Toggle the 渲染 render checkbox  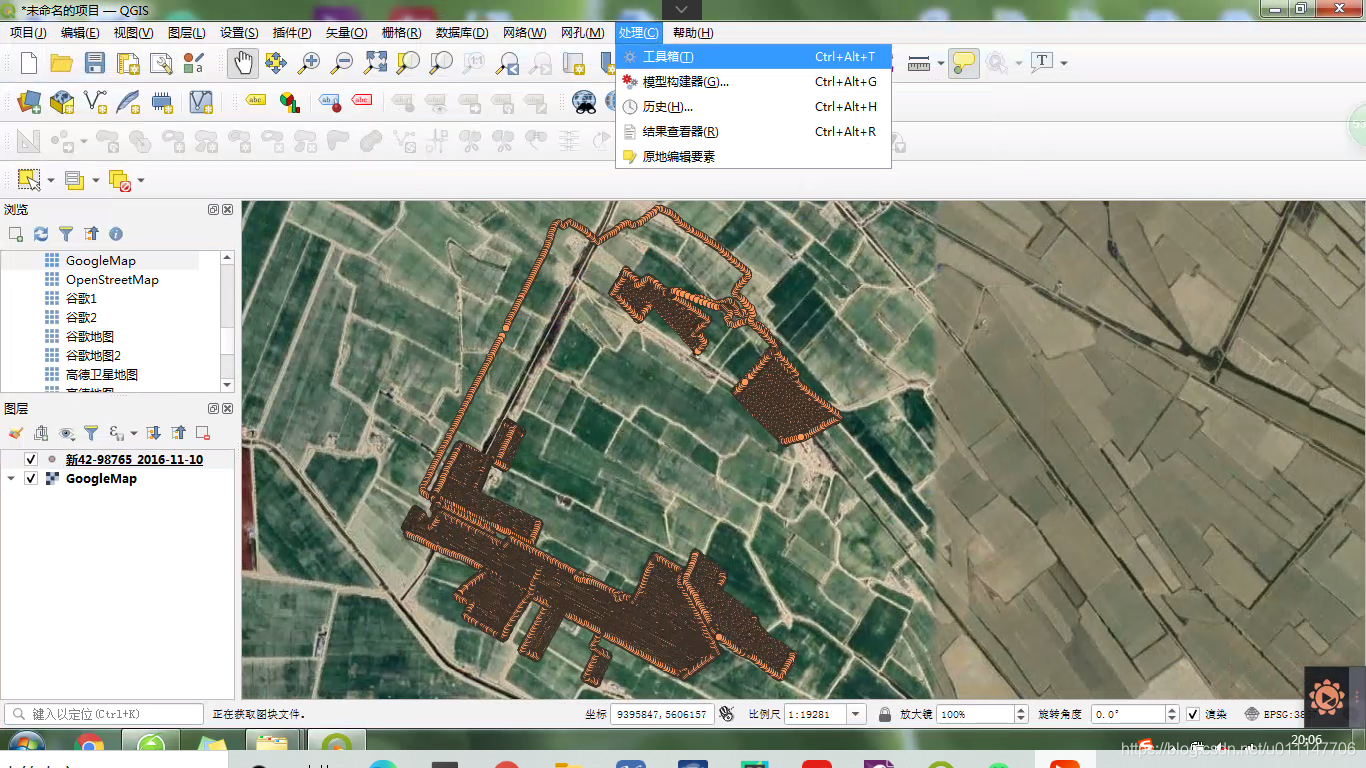click(1192, 714)
